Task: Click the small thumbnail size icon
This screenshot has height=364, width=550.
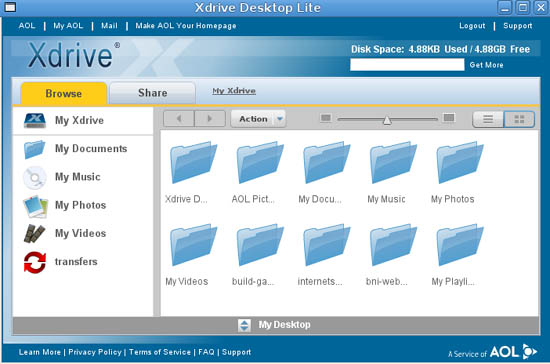Action: pos(326,118)
